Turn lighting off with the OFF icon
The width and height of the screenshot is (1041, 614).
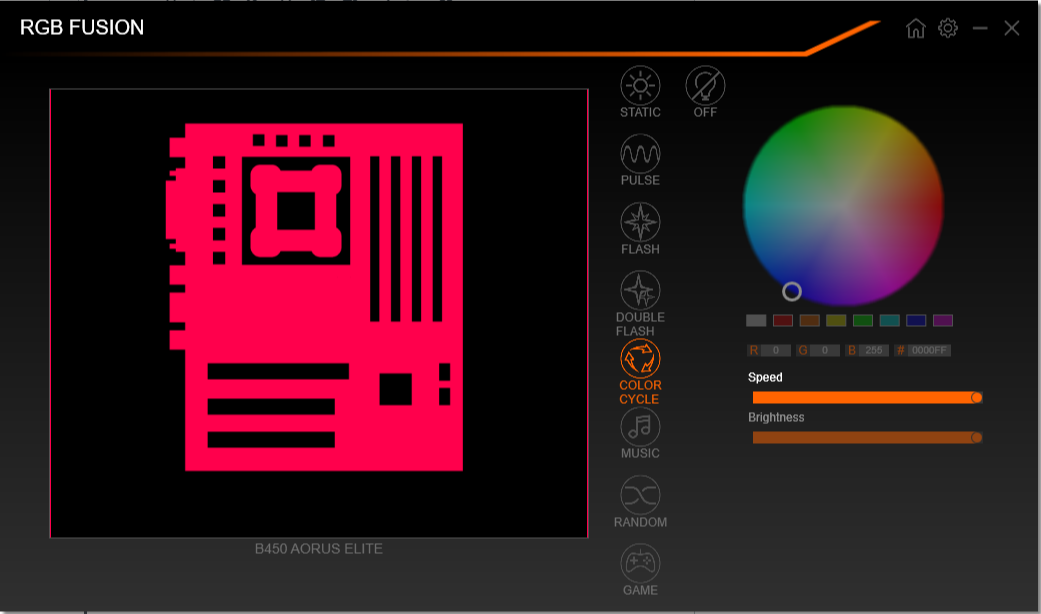705,87
